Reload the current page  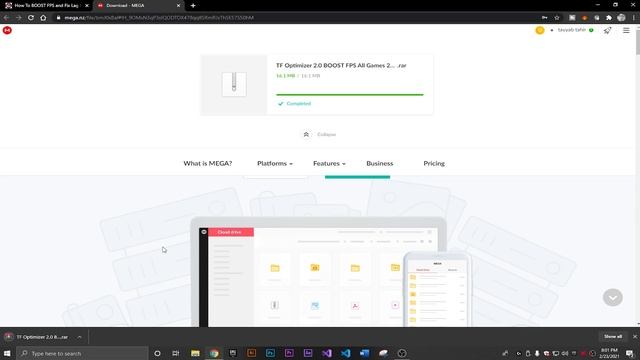31,18
